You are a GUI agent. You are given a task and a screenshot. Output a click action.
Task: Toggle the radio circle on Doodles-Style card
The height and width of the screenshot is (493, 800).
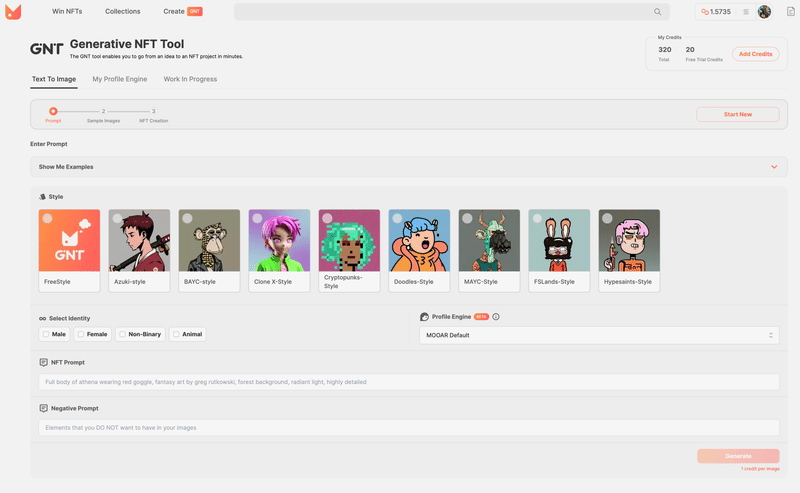(397, 218)
